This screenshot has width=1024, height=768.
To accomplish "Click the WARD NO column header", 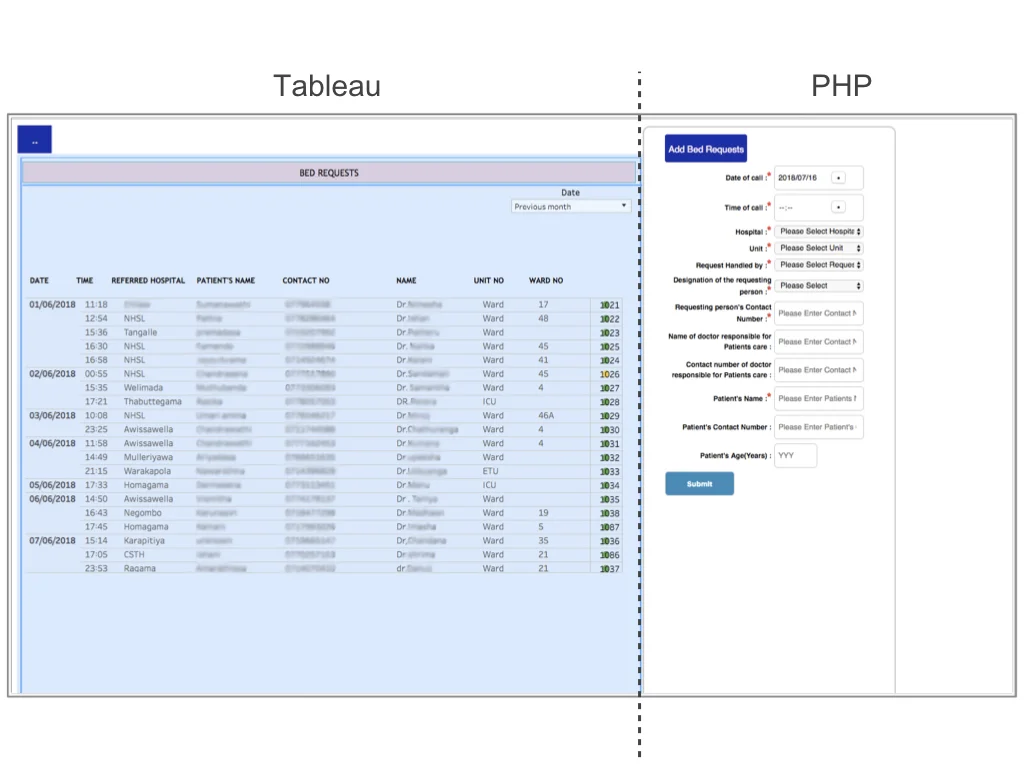I will pos(546,280).
